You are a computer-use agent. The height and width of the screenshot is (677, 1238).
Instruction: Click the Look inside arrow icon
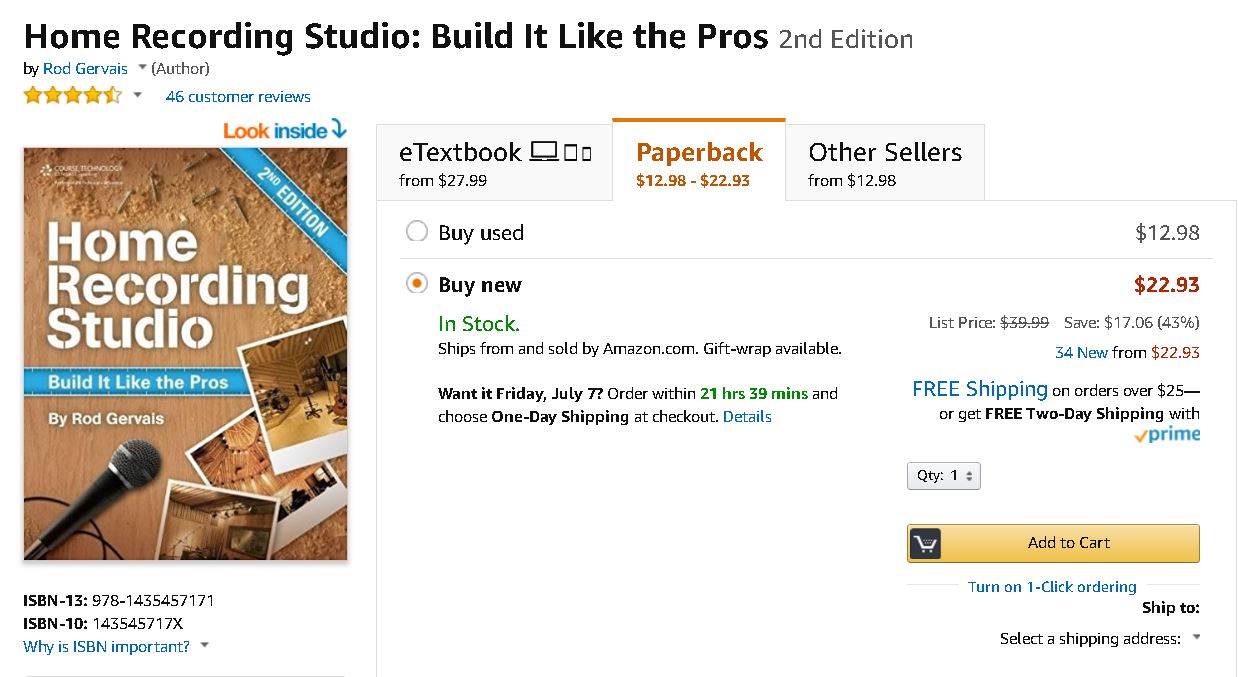[x=338, y=129]
